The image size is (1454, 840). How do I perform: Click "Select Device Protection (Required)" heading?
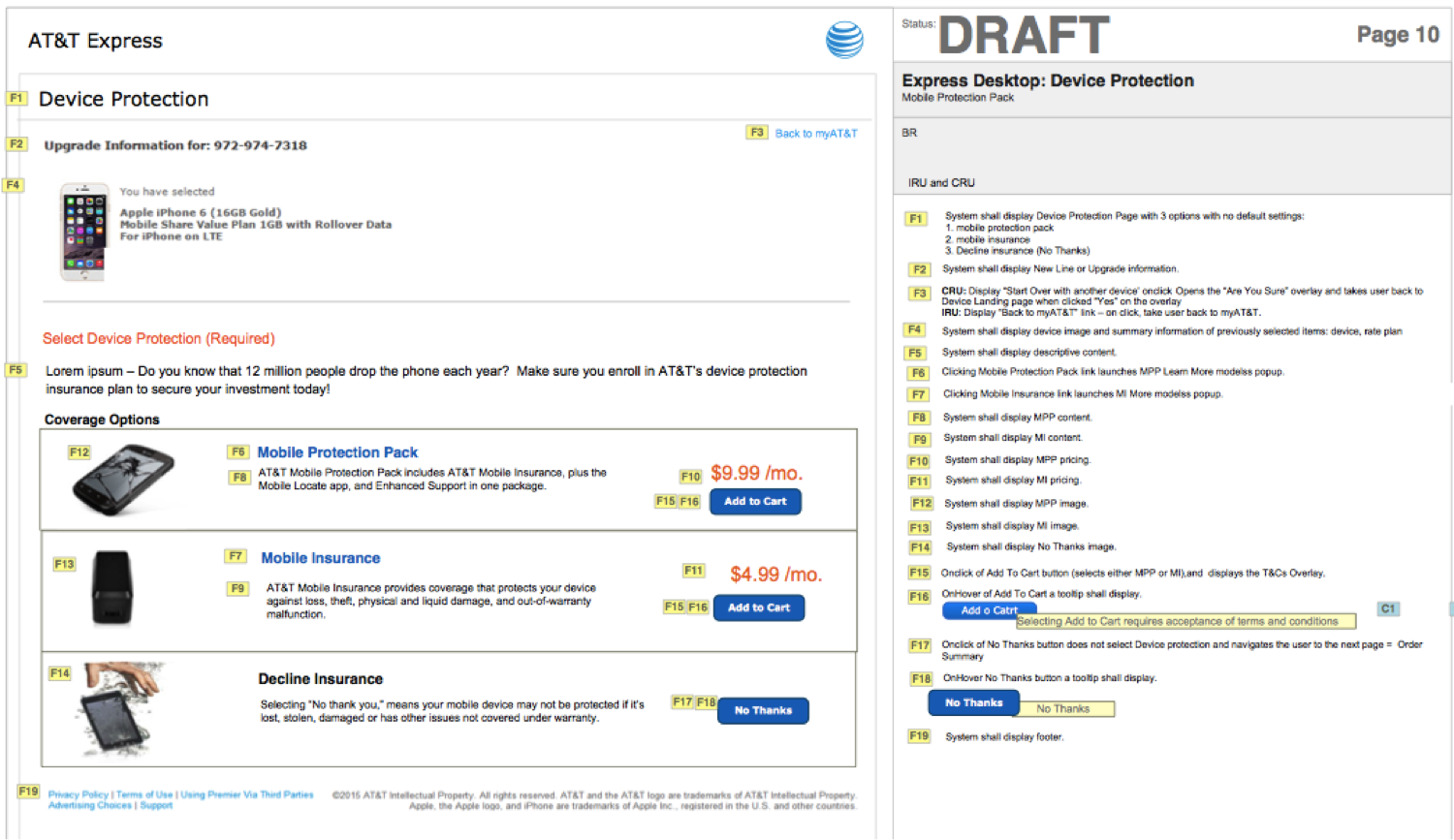tap(159, 338)
